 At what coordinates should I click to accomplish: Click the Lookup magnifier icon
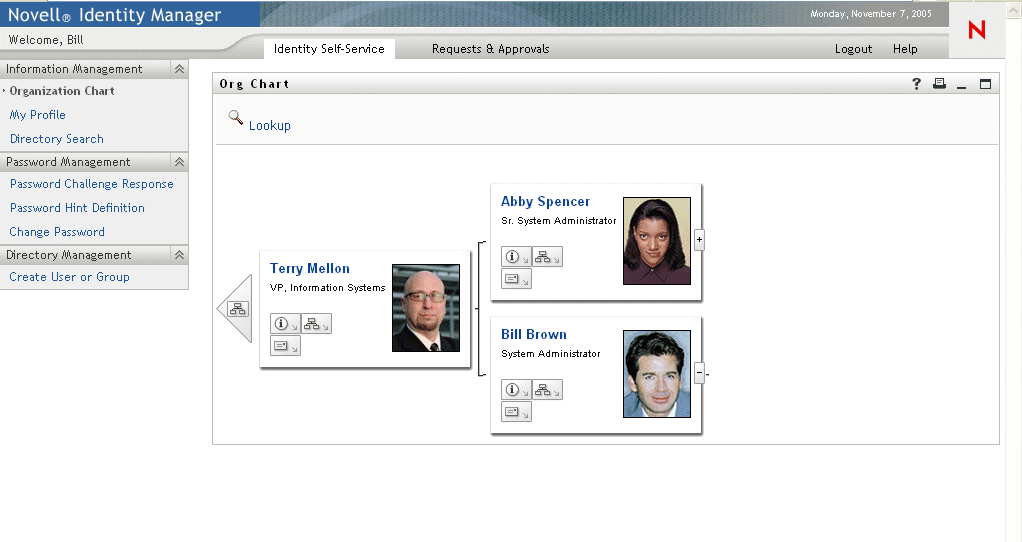click(235, 118)
